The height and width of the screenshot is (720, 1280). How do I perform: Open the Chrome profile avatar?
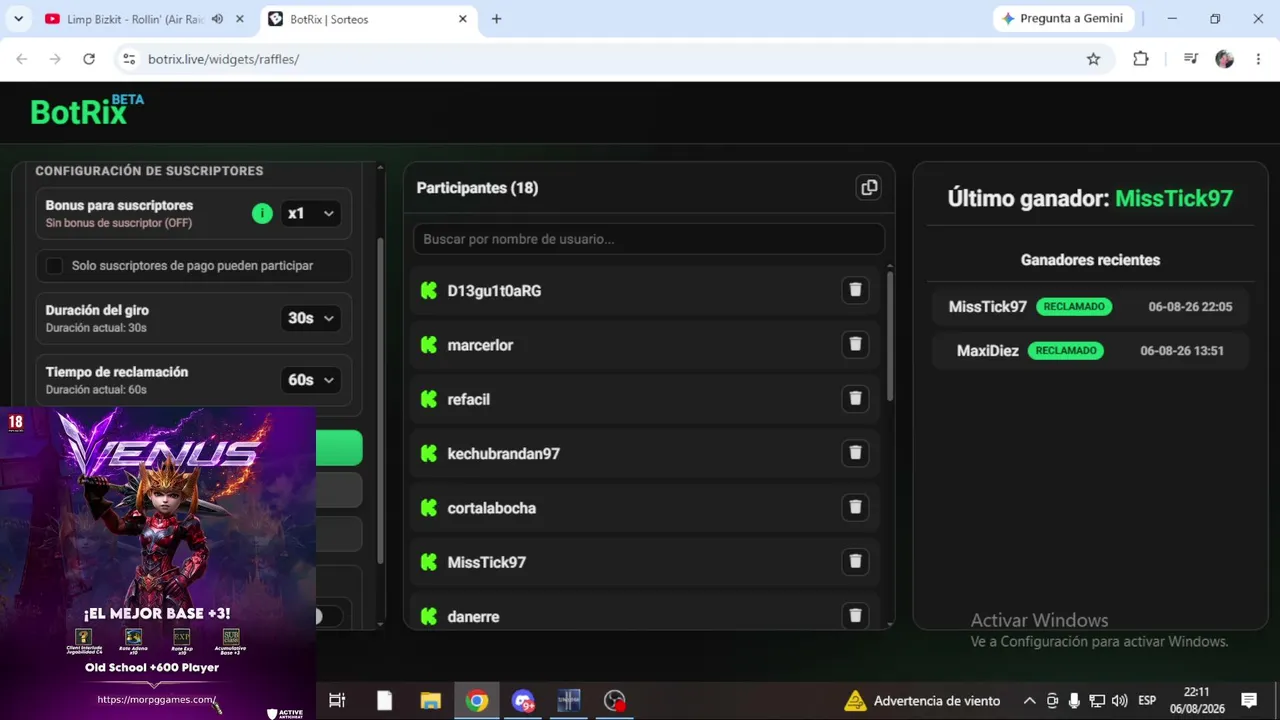click(1224, 59)
